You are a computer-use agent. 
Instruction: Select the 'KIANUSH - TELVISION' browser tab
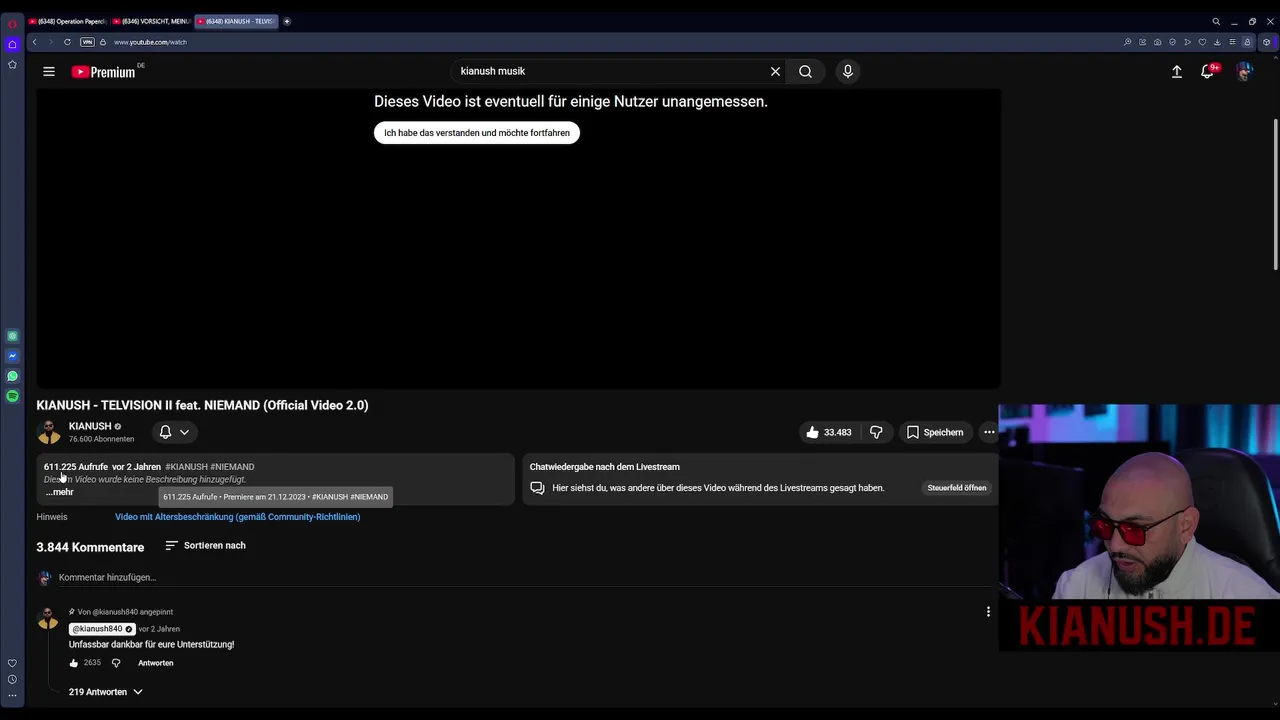coord(235,21)
